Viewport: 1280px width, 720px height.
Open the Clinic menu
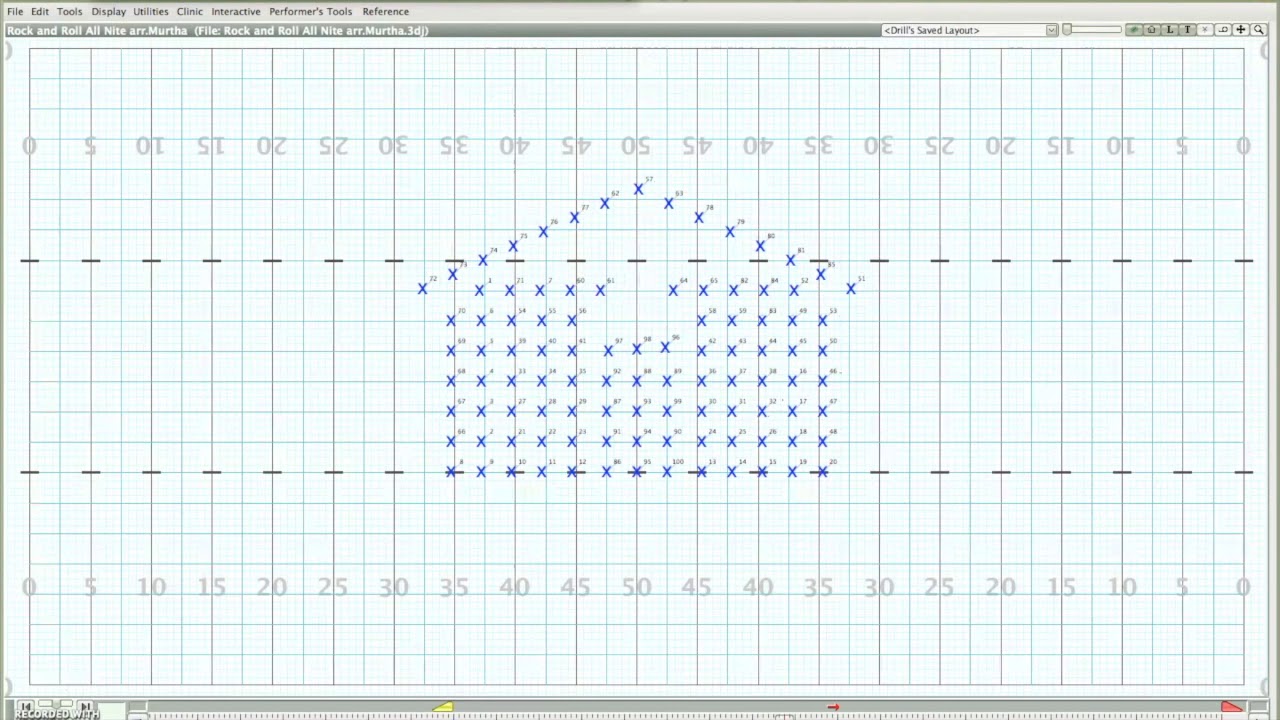click(190, 11)
